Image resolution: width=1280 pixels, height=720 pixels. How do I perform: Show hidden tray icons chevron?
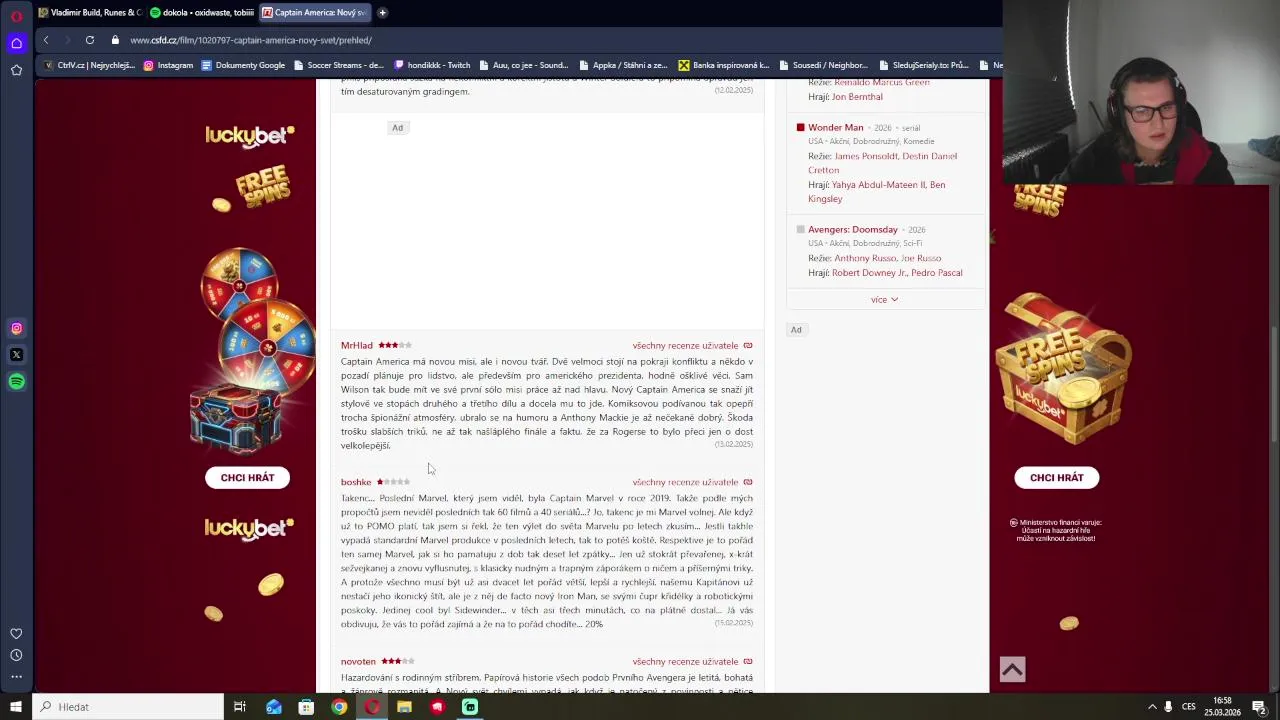(1152, 707)
